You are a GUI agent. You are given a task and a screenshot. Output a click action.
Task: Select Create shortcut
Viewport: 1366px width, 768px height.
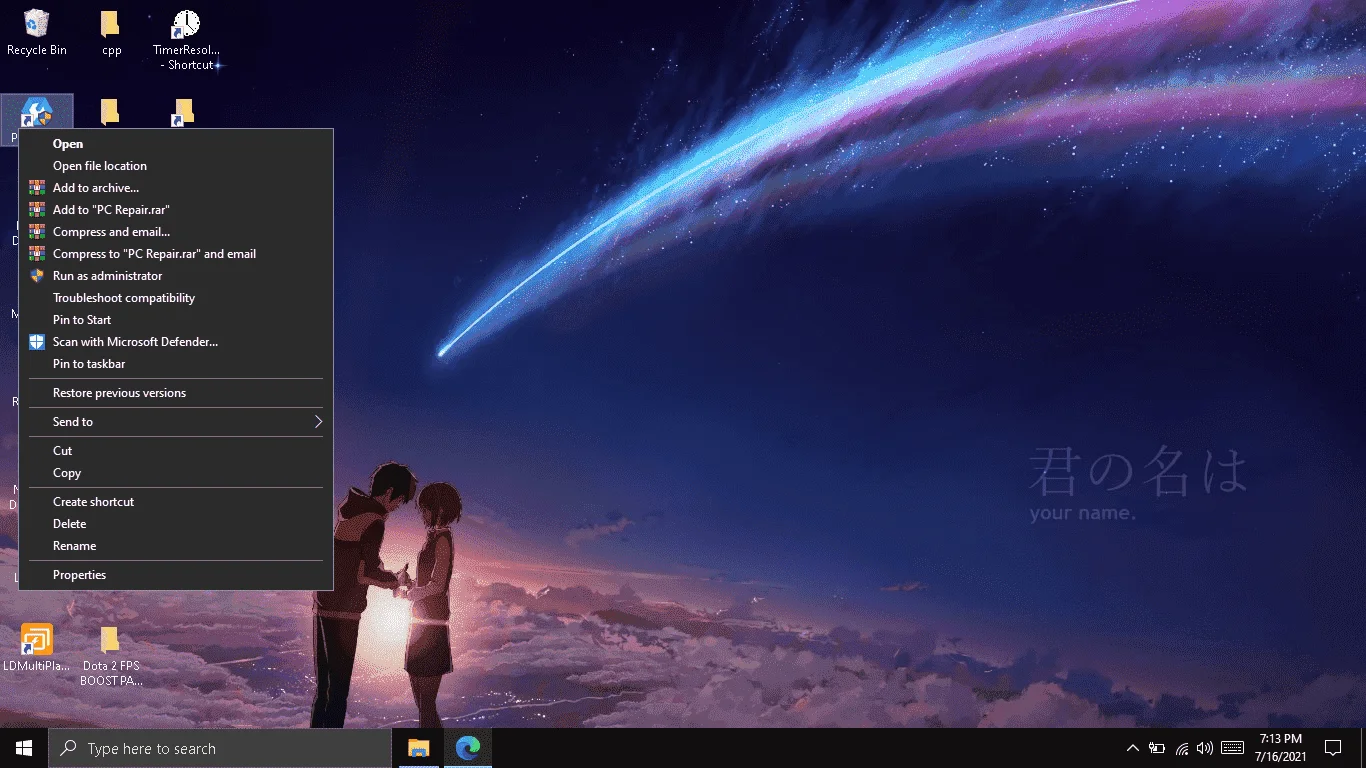[x=176, y=502]
